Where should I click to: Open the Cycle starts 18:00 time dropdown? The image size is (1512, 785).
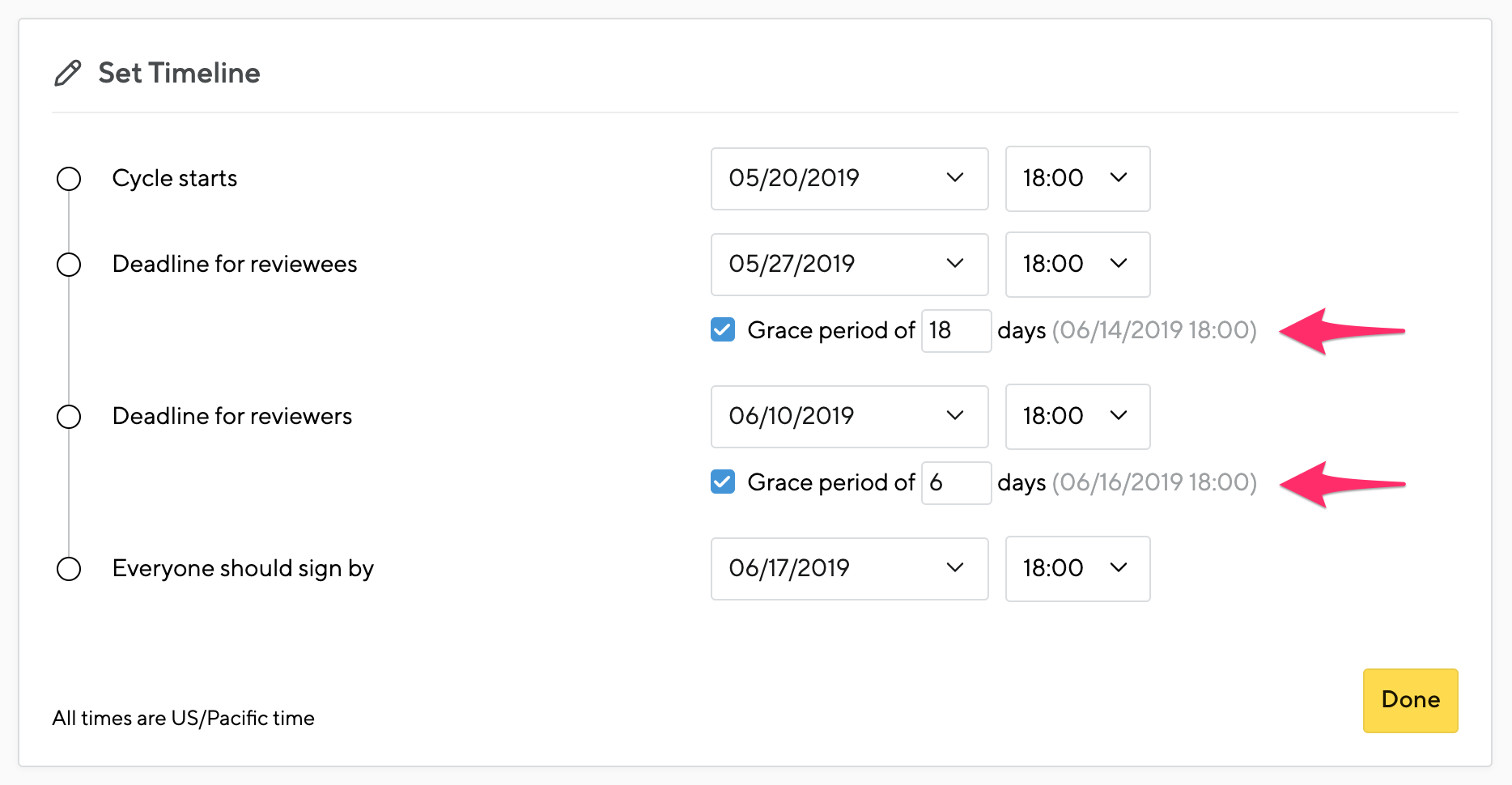point(1077,179)
